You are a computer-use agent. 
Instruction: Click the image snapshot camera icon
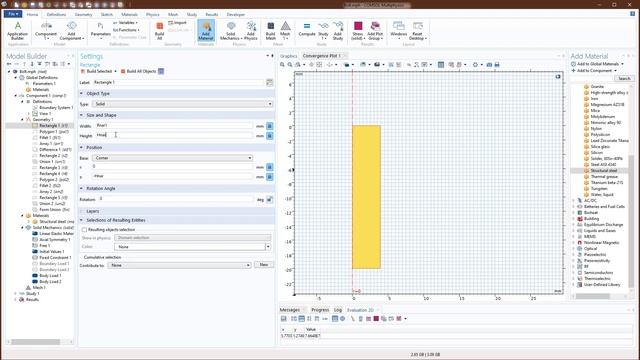(489, 64)
